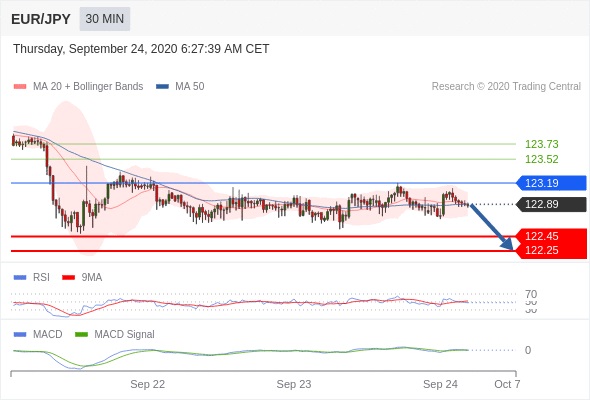
Task: Click the red 122.25 support price tag
Action: [x=551, y=251]
